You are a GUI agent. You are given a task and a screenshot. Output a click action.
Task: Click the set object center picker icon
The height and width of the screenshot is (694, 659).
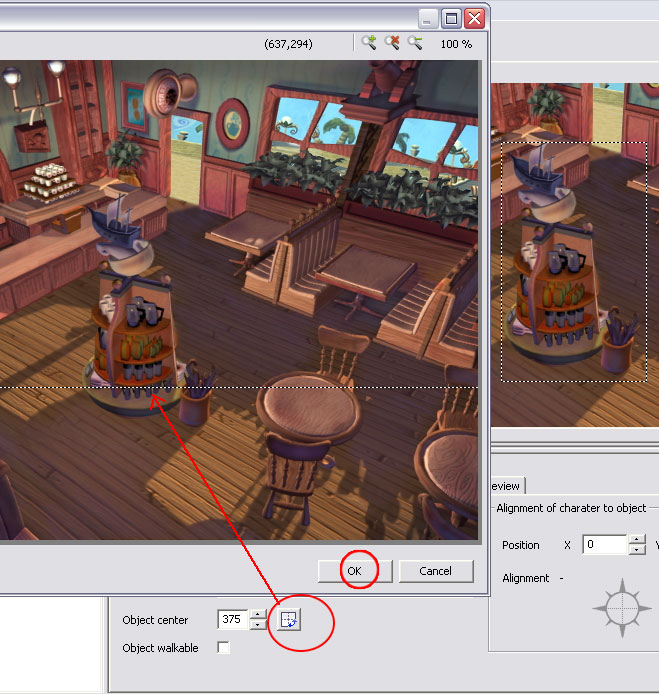click(289, 619)
